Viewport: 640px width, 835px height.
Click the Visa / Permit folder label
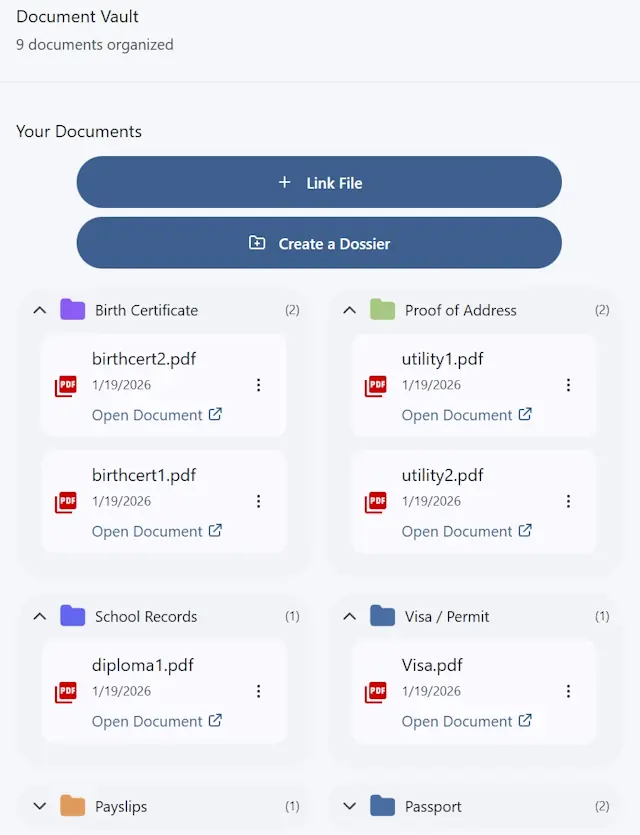[x=447, y=616]
